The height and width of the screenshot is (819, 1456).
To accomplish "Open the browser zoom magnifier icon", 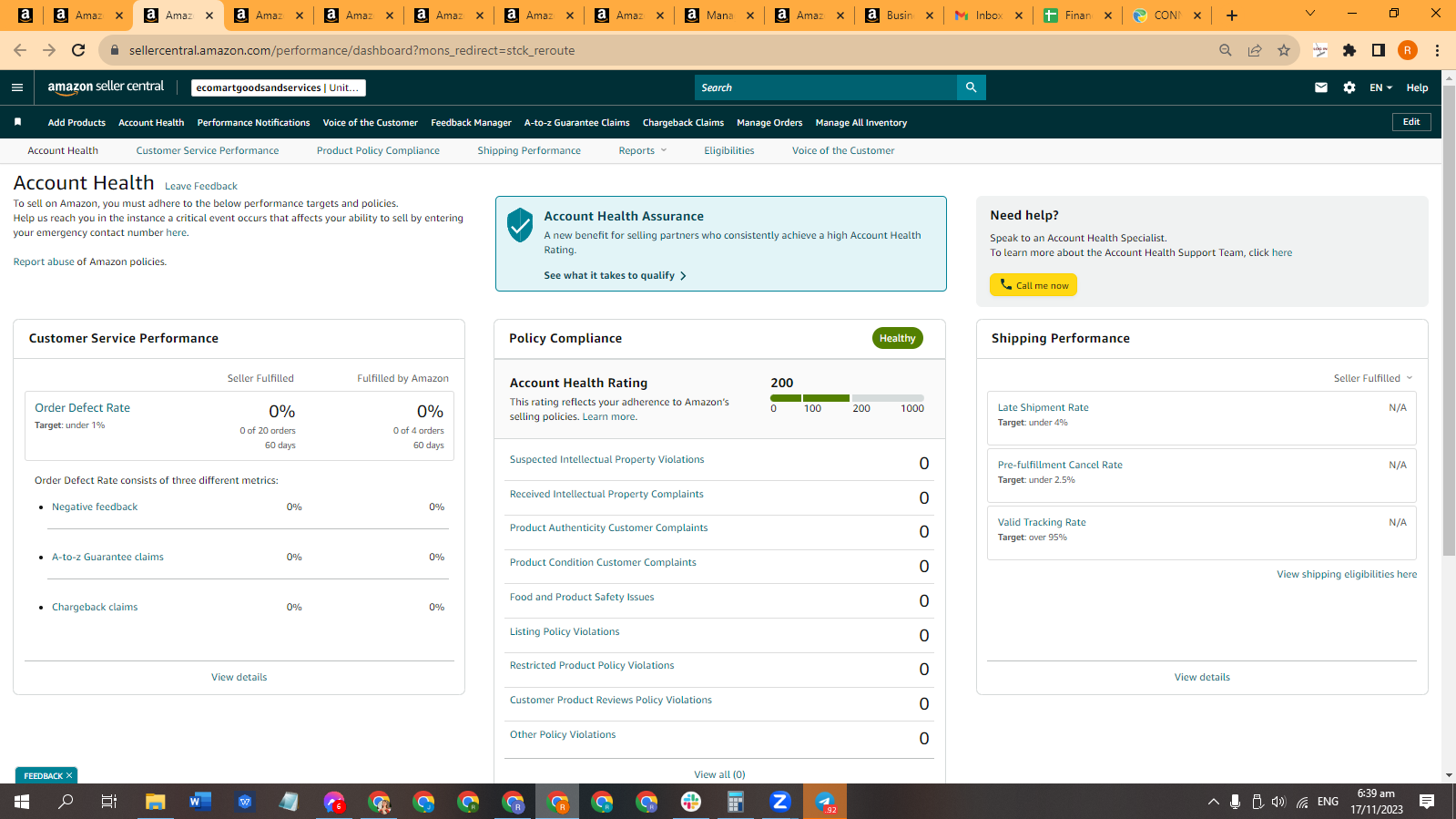I will [1226, 50].
